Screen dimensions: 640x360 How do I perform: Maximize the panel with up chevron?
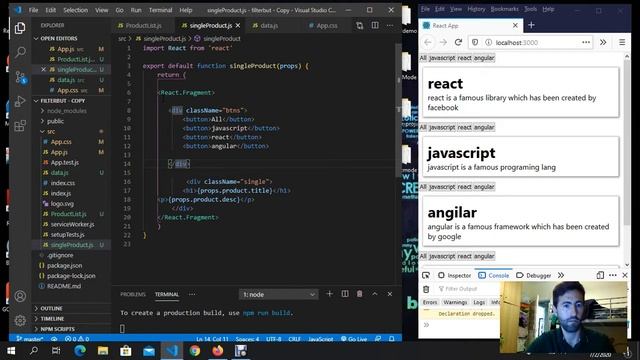[x=375, y=294]
